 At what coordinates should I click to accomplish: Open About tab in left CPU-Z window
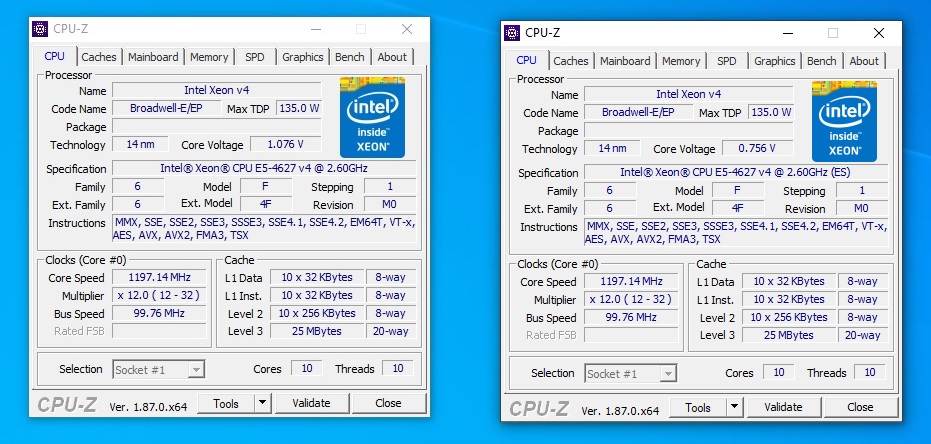(x=392, y=57)
